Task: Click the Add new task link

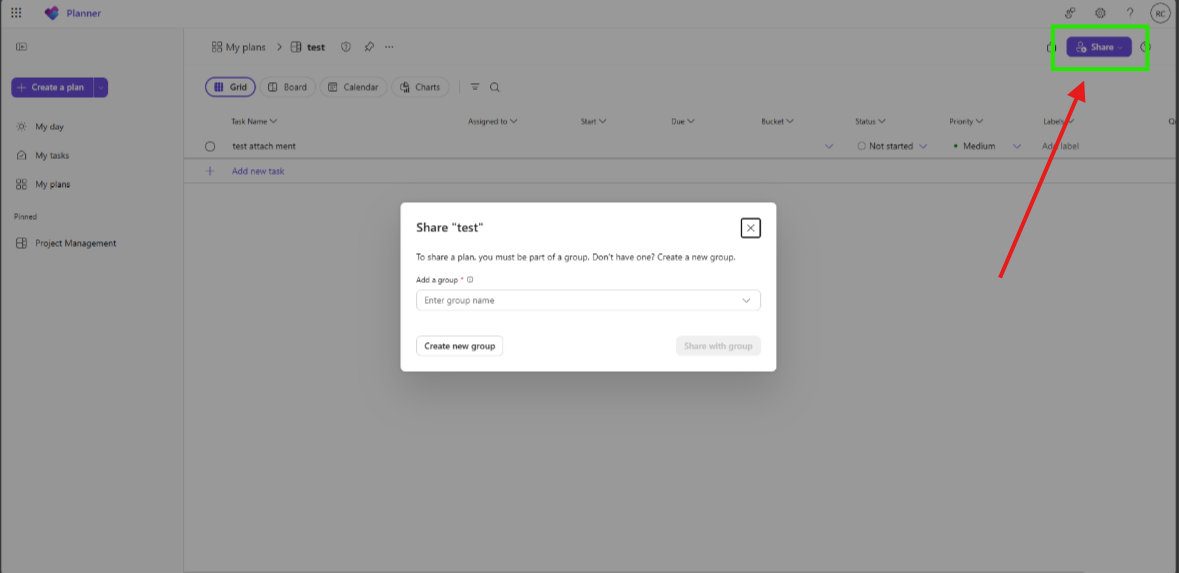Action: point(258,171)
